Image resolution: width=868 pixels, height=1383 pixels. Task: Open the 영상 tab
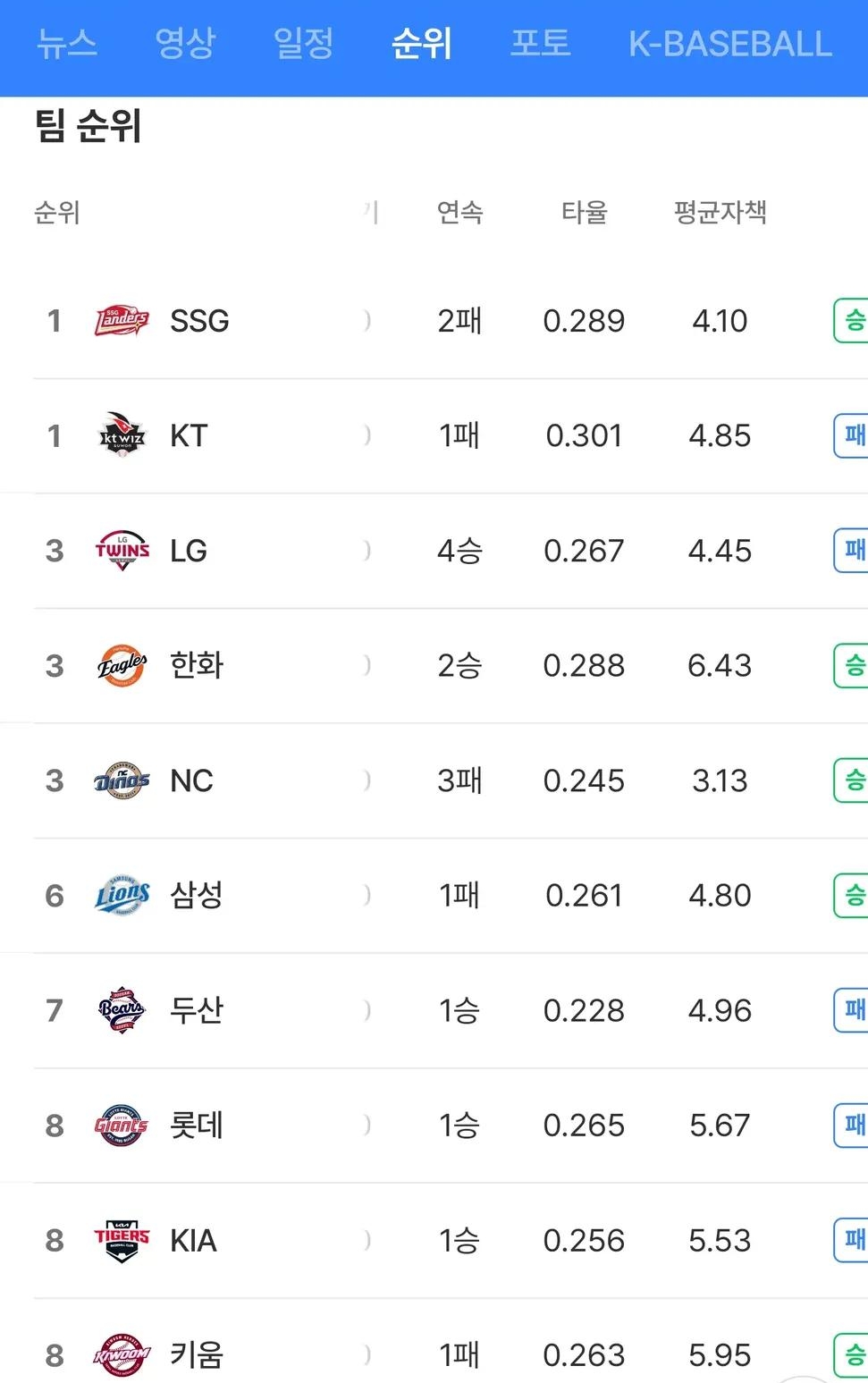pos(185,43)
